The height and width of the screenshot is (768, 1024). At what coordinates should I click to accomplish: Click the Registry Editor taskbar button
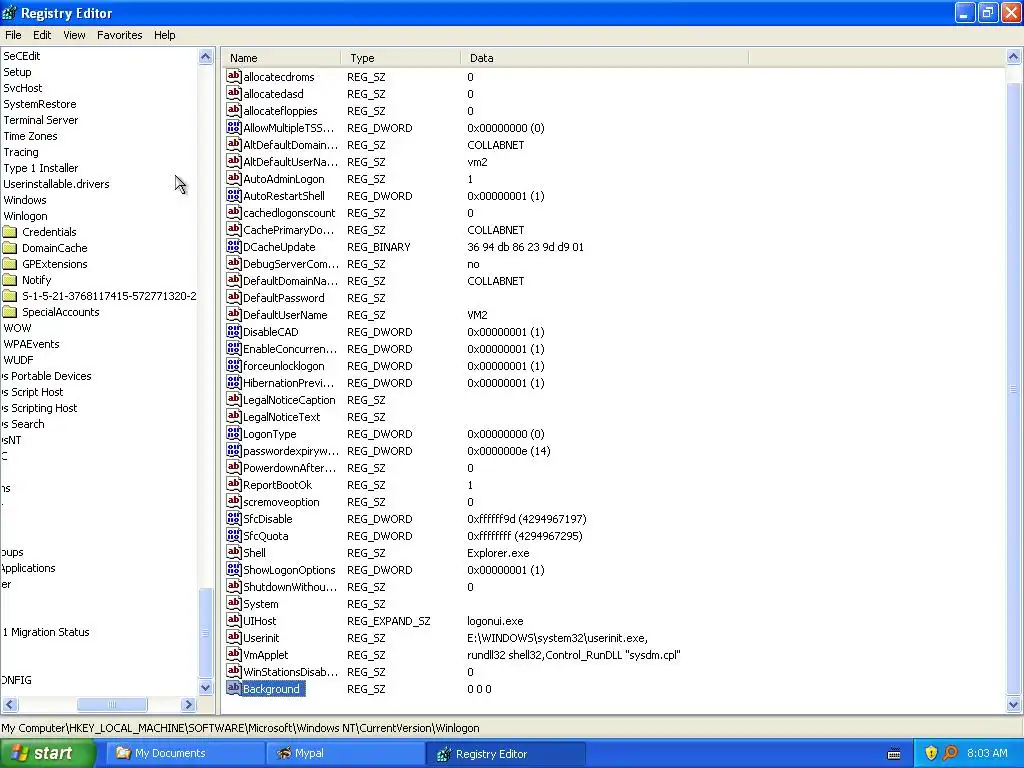[x=505, y=754]
